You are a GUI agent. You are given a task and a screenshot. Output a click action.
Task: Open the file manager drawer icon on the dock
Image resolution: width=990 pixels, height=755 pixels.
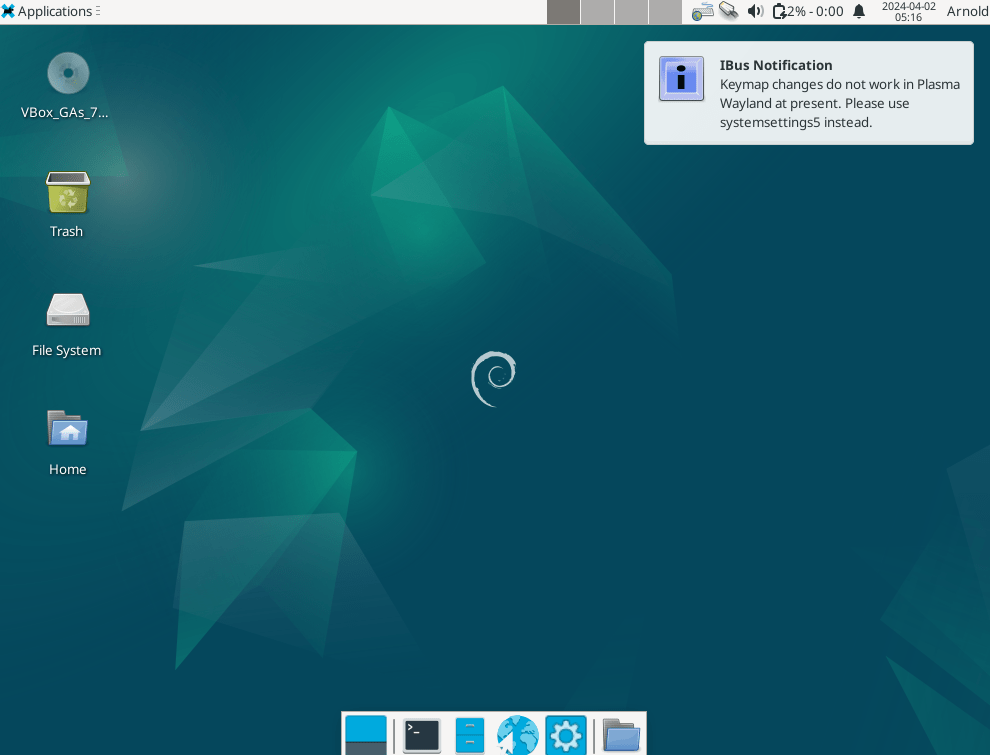tap(469, 735)
